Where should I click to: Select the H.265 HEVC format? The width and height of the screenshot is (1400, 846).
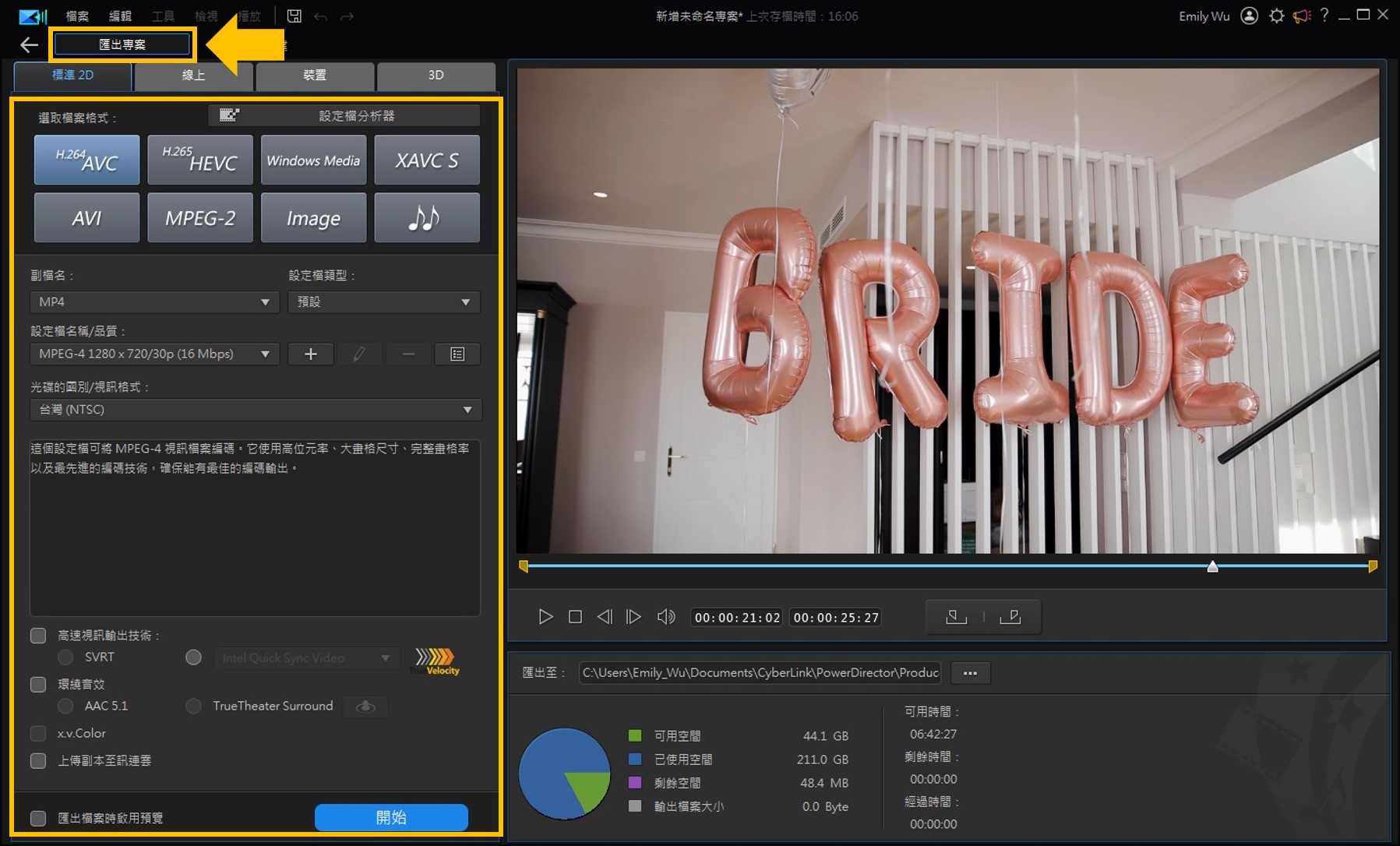coord(199,160)
